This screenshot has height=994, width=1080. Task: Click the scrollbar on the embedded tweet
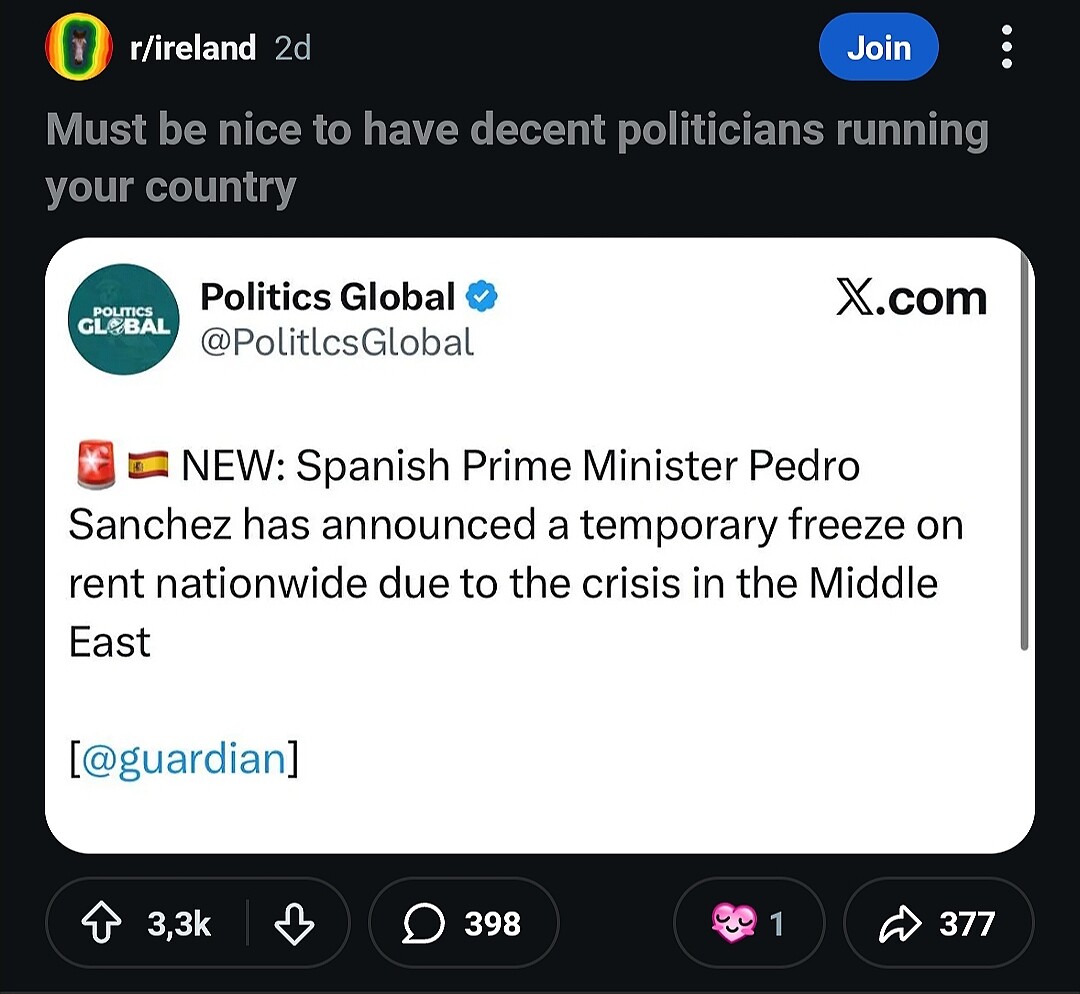click(1024, 450)
